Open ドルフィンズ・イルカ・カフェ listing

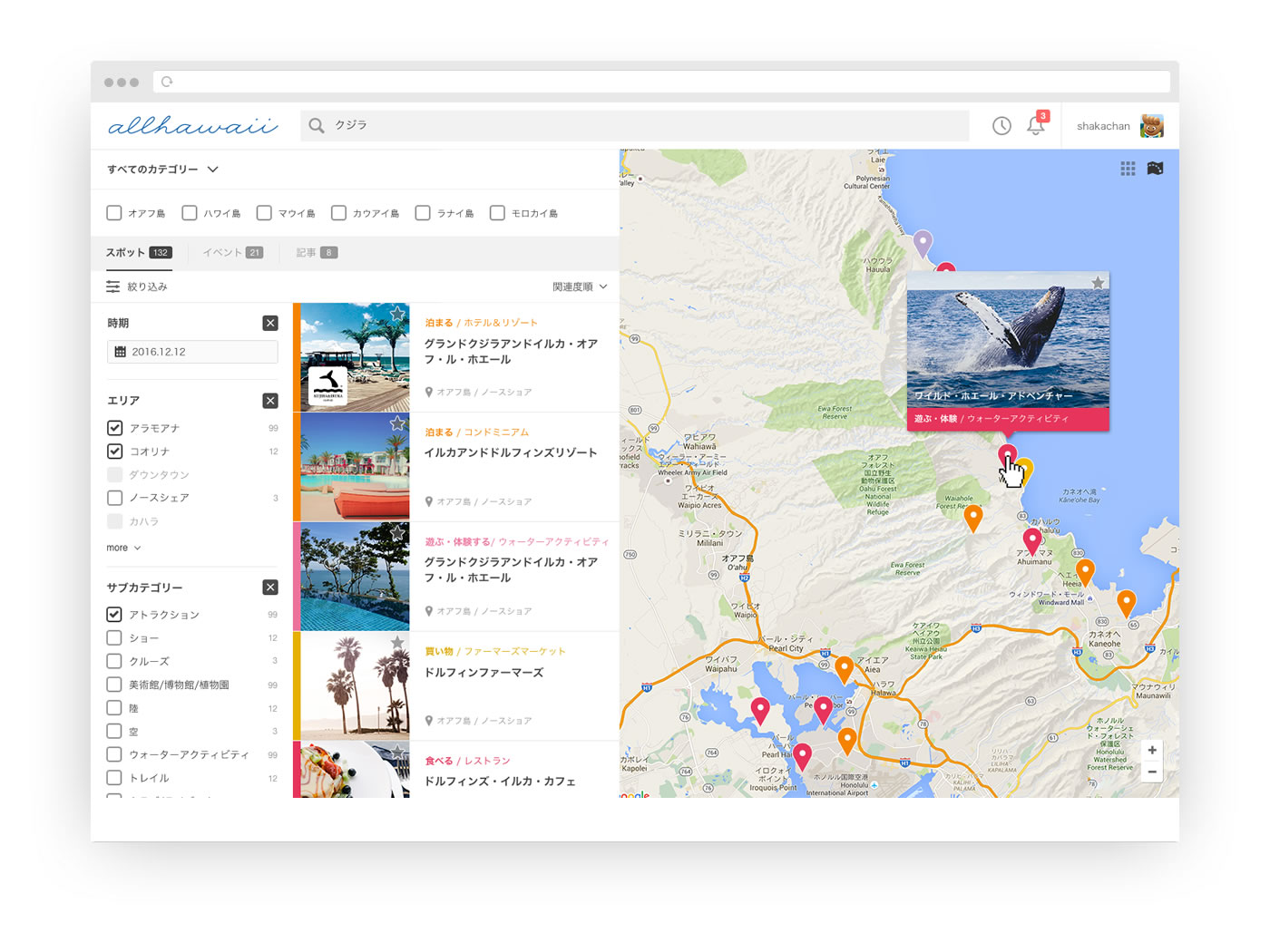[500, 782]
